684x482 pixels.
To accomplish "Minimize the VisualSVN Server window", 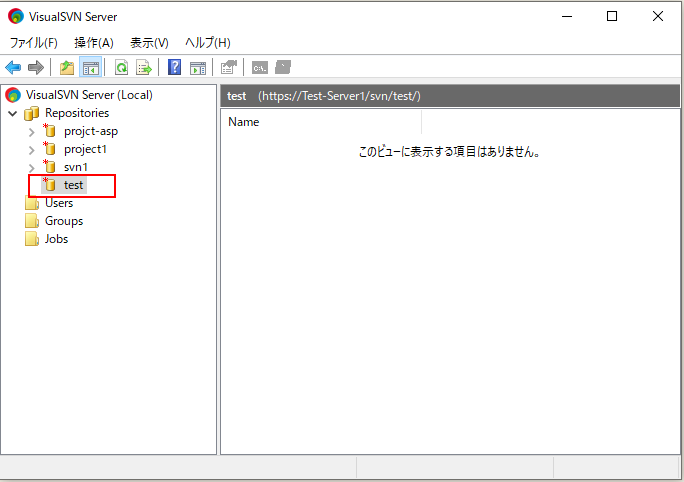I will click(567, 17).
